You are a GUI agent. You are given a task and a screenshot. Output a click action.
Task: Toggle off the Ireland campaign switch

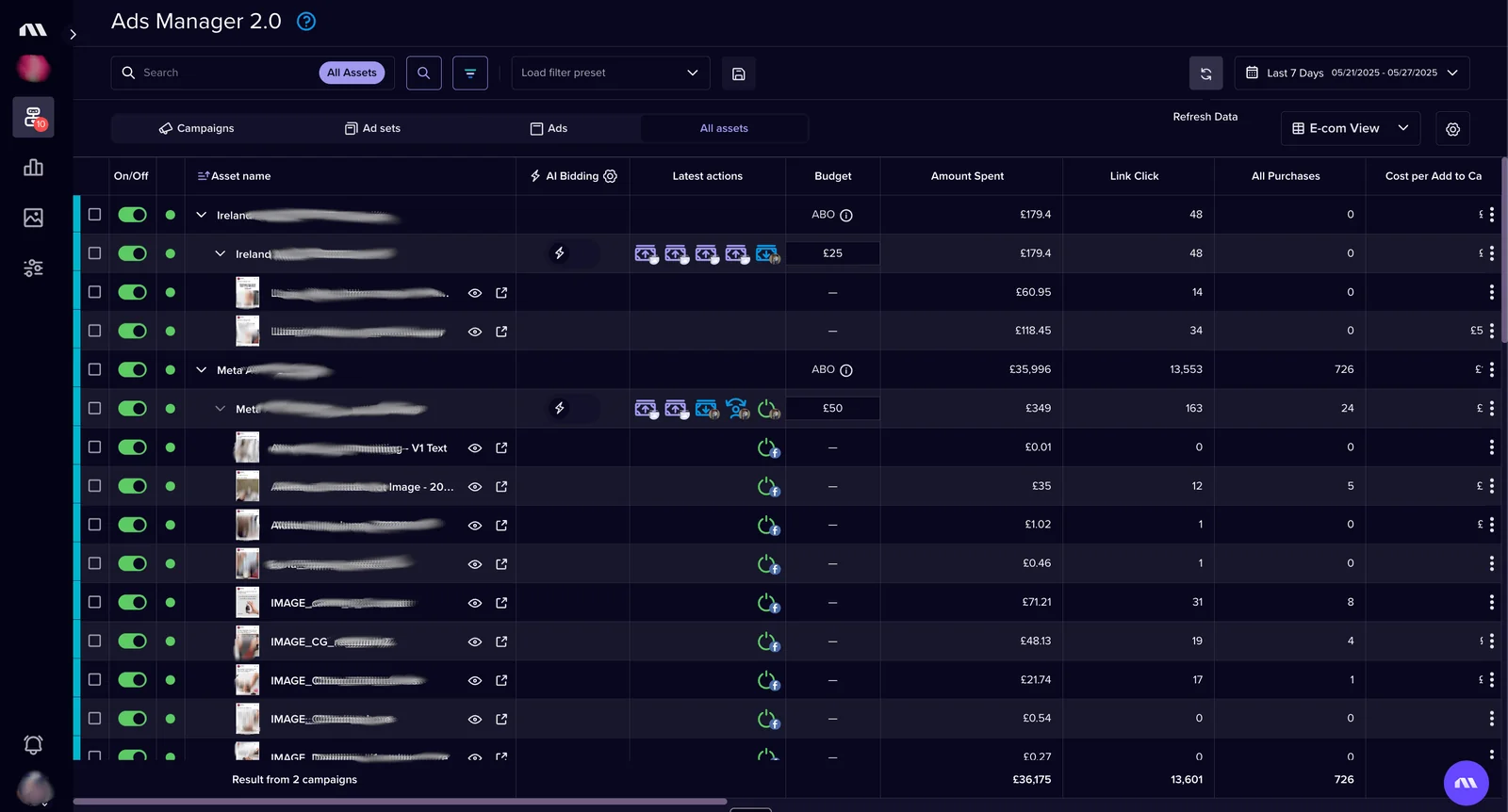[x=133, y=215]
